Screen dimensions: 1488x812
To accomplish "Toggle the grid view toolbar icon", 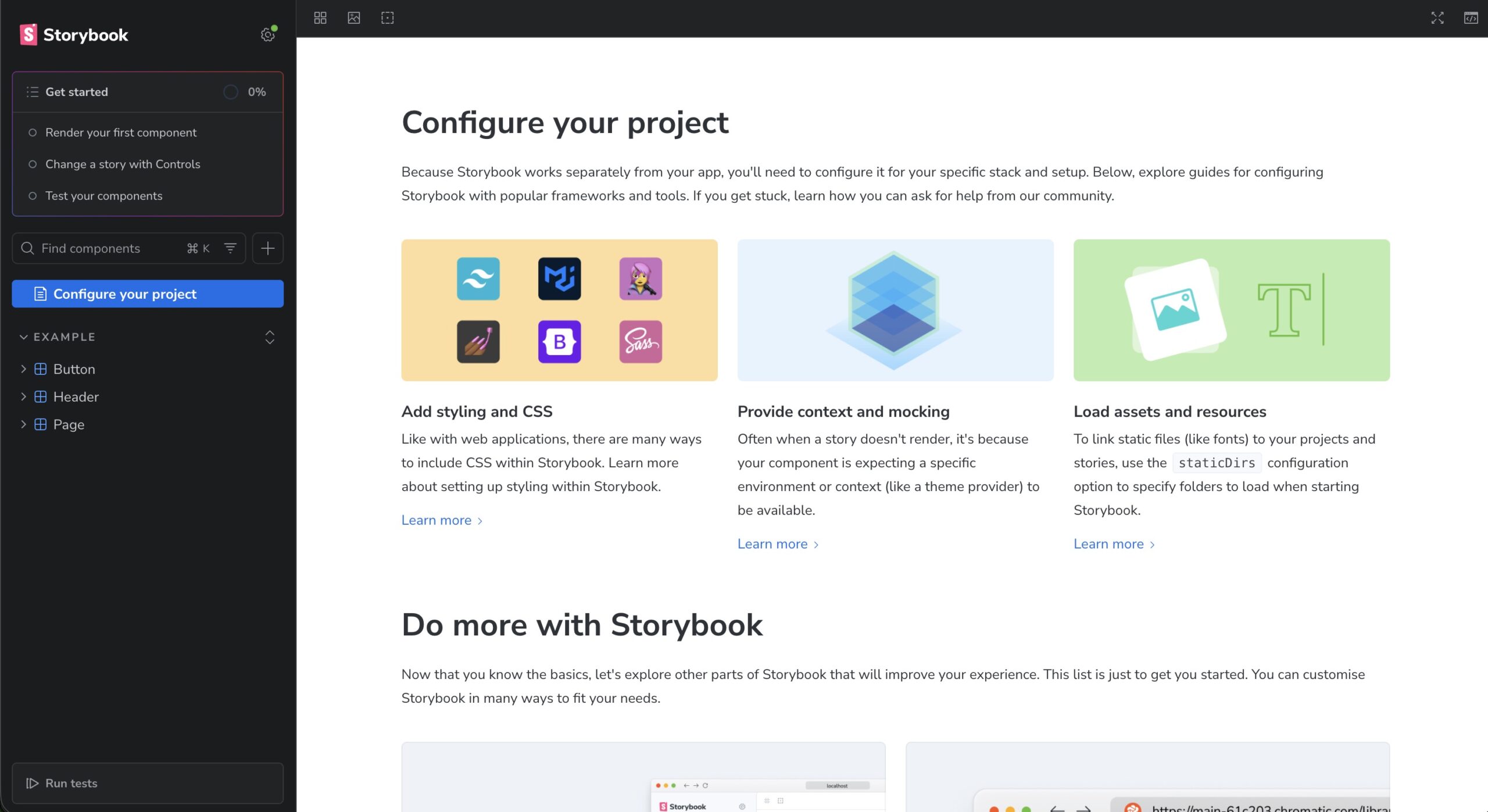I will pyautogui.click(x=320, y=18).
